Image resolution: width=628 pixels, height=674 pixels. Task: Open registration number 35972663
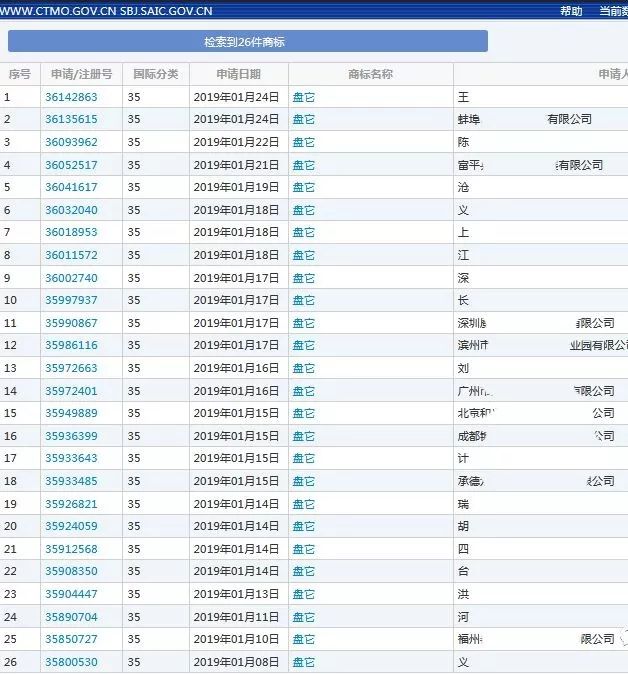[71, 368]
